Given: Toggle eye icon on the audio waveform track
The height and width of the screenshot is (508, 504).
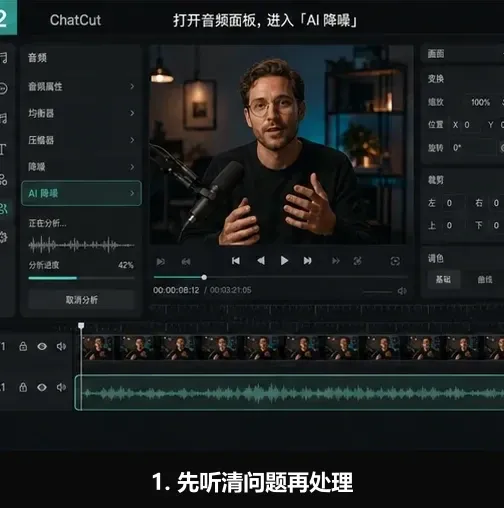Looking at the screenshot, I should (x=42, y=387).
